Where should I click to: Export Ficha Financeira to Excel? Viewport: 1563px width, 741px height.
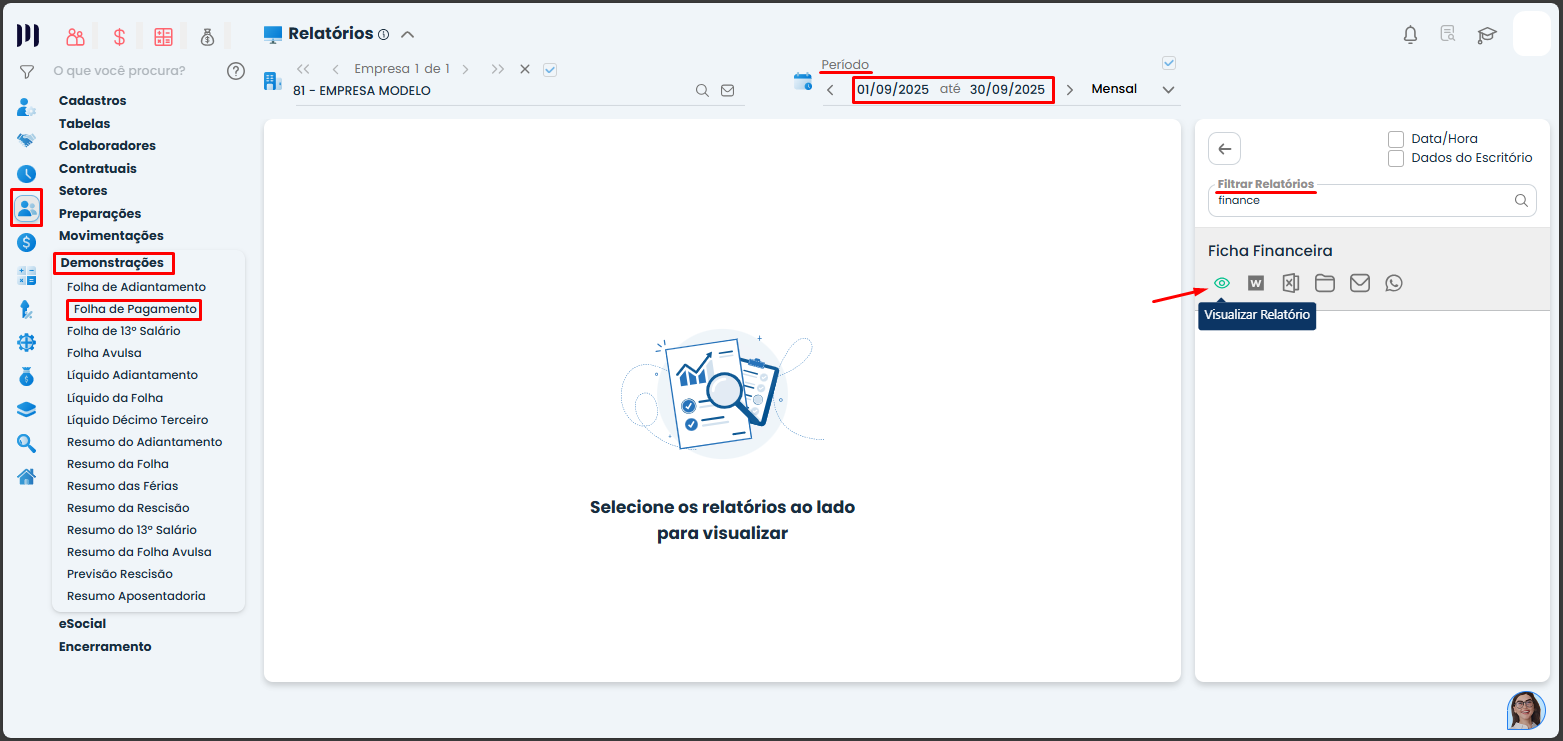pyautogui.click(x=1290, y=283)
